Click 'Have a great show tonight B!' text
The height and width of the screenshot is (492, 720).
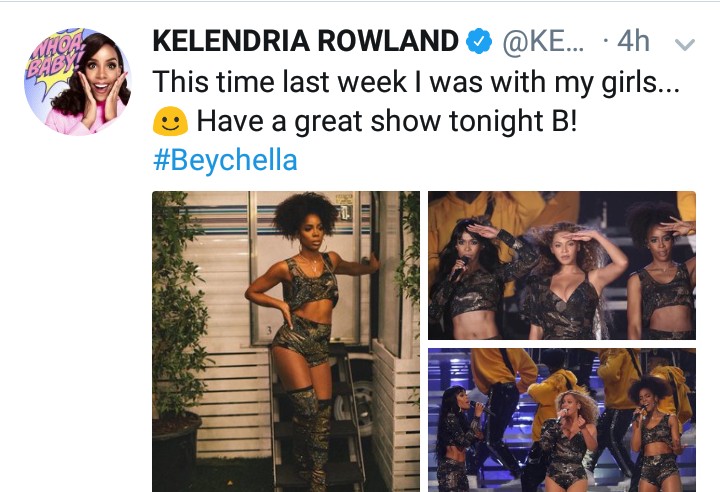[x=386, y=121]
